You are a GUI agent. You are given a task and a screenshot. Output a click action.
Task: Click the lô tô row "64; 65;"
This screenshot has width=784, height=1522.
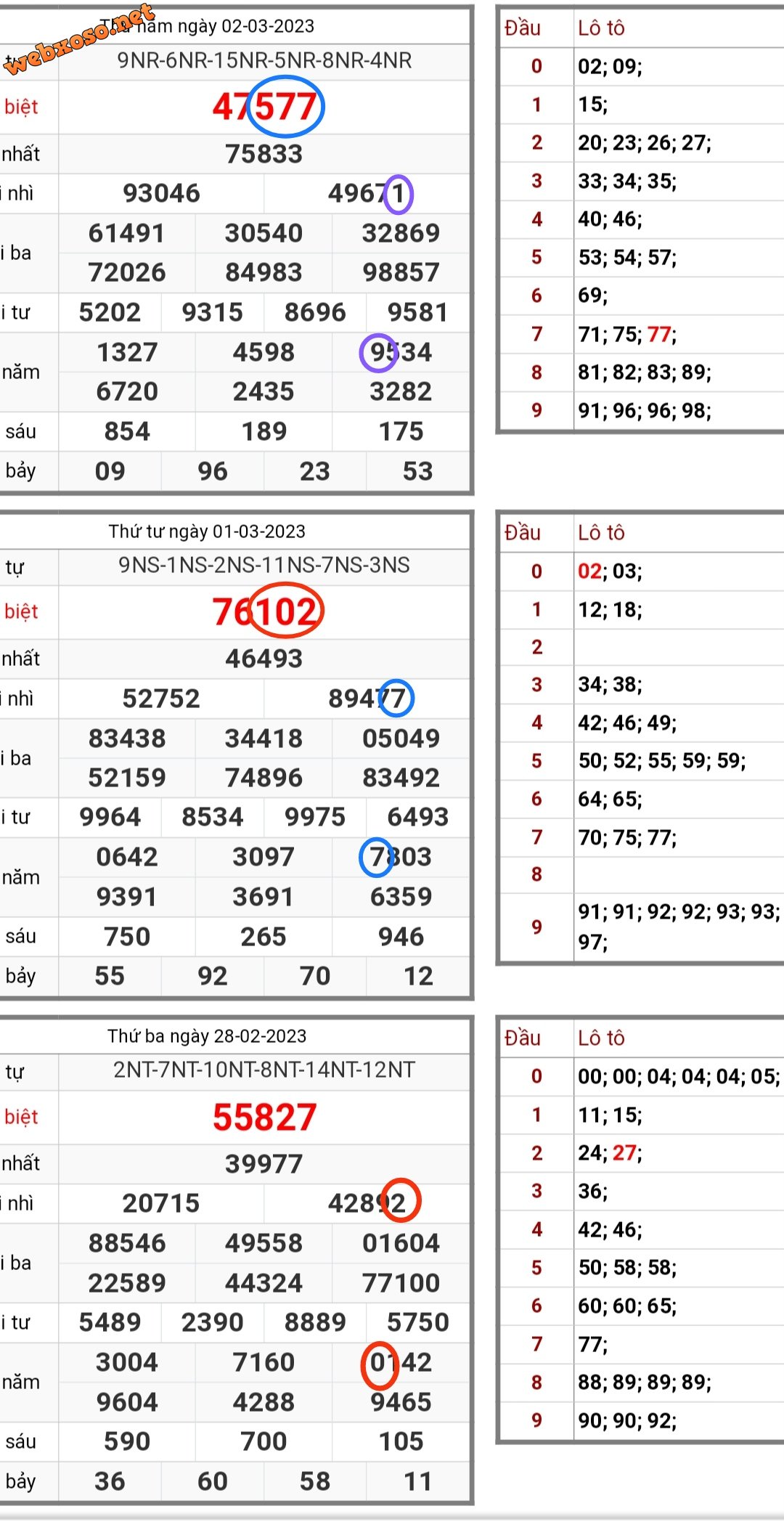point(610,799)
